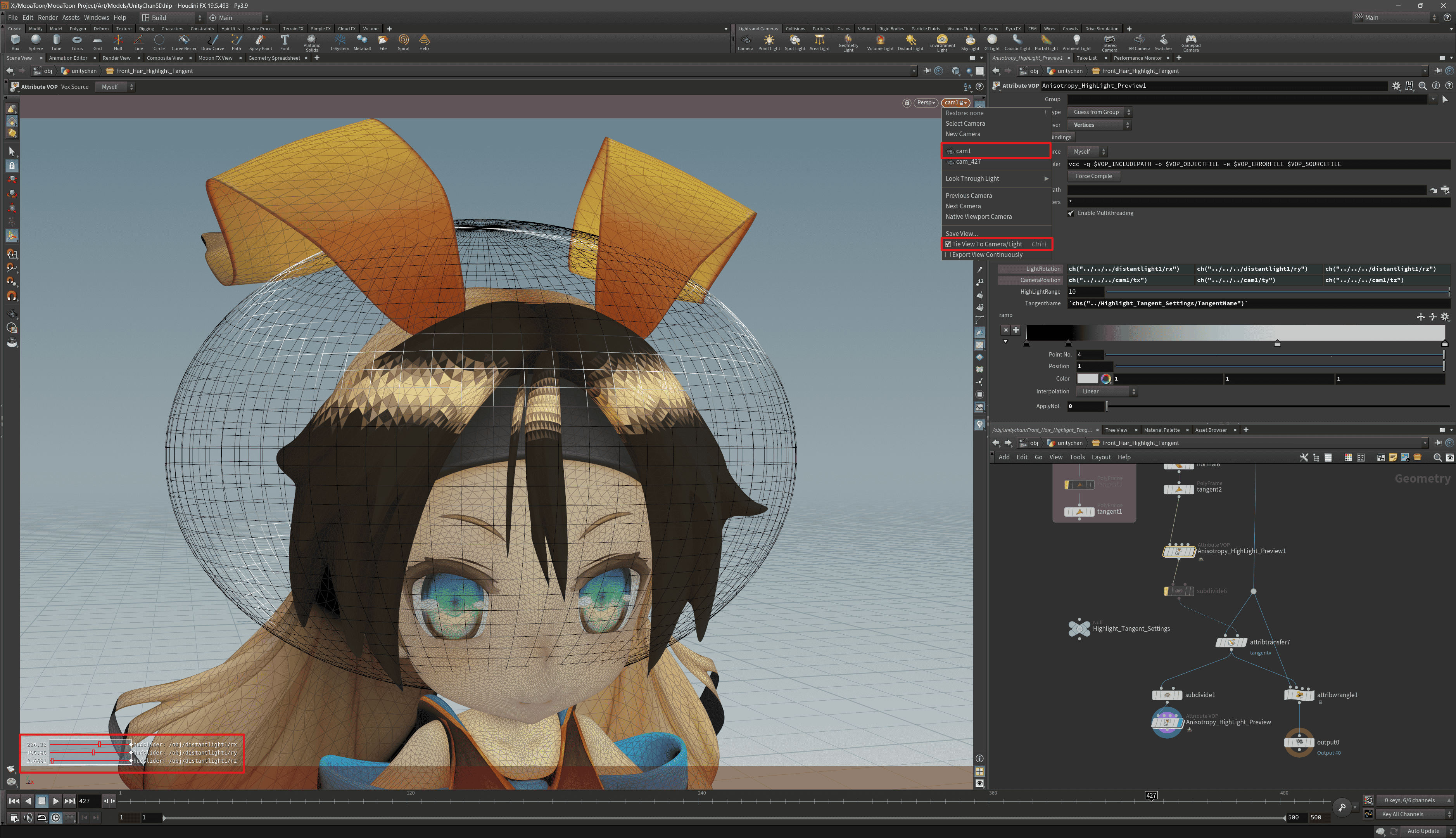The image size is (1456, 838).
Task: Add a Spot Light from shelf
Action: [795, 42]
